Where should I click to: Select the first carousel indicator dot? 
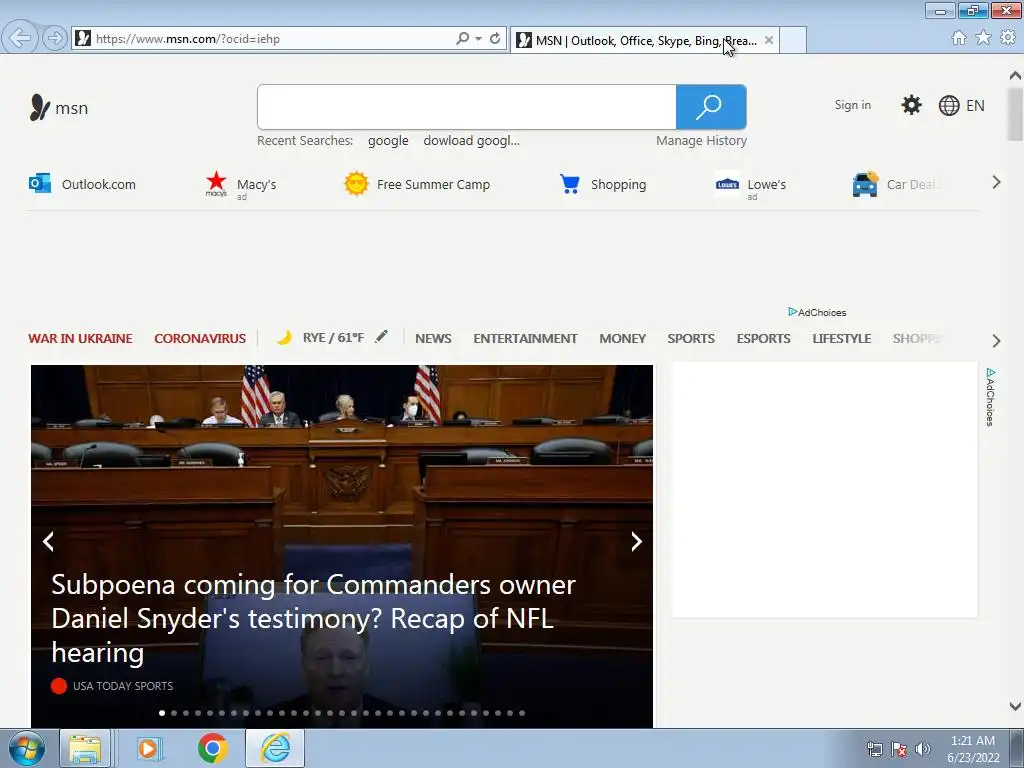coord(162,713)
